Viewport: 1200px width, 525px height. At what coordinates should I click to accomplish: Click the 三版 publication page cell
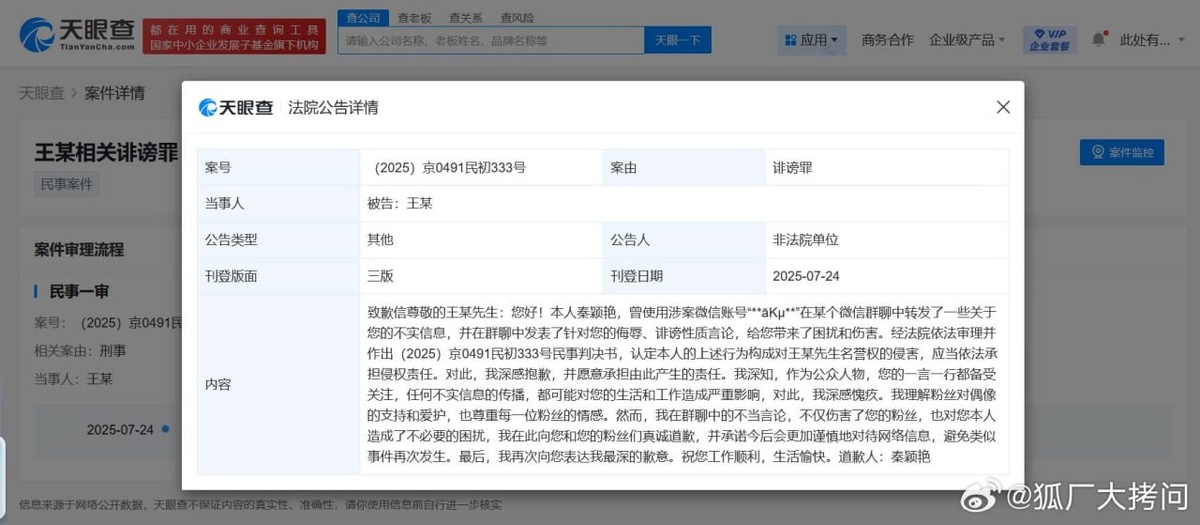point(481,275)
